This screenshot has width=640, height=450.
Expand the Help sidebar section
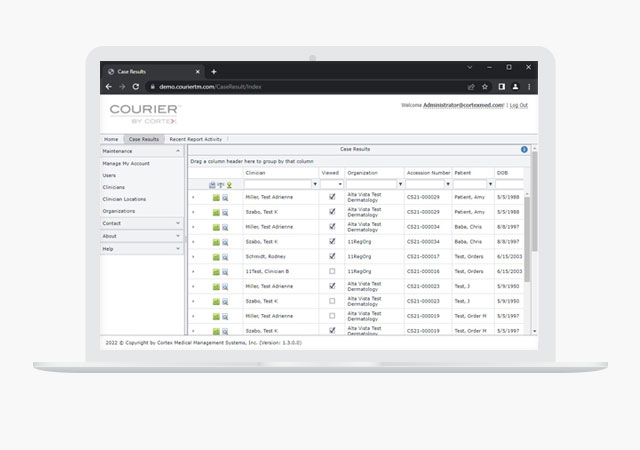178,249
